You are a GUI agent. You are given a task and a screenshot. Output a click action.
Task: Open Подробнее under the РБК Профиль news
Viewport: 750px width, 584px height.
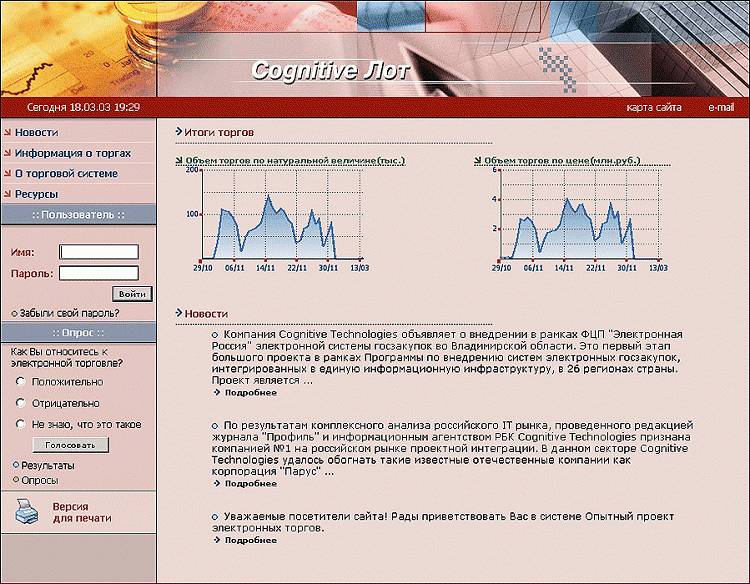(251, 484)
